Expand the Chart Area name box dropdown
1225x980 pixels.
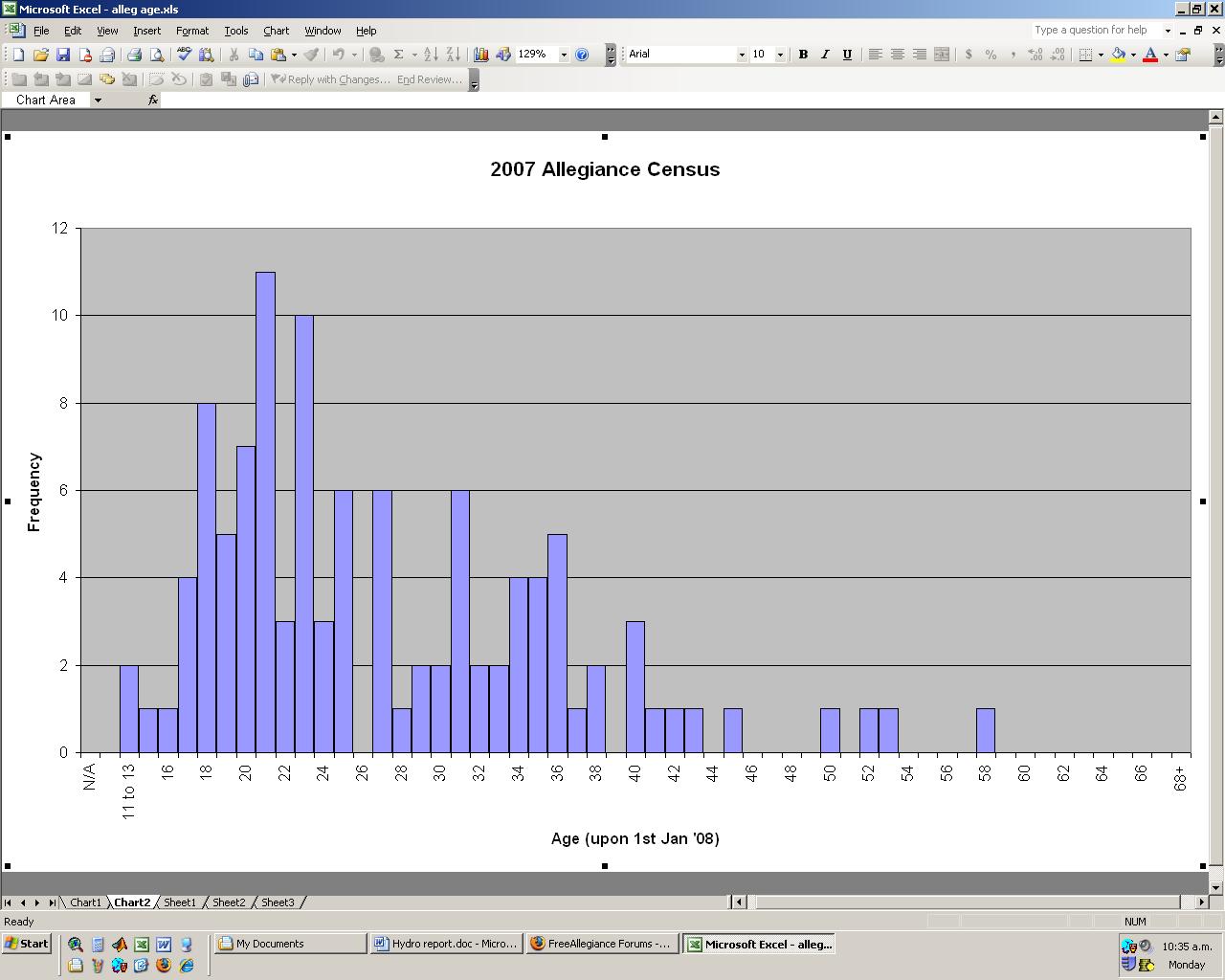click(98, 100)
